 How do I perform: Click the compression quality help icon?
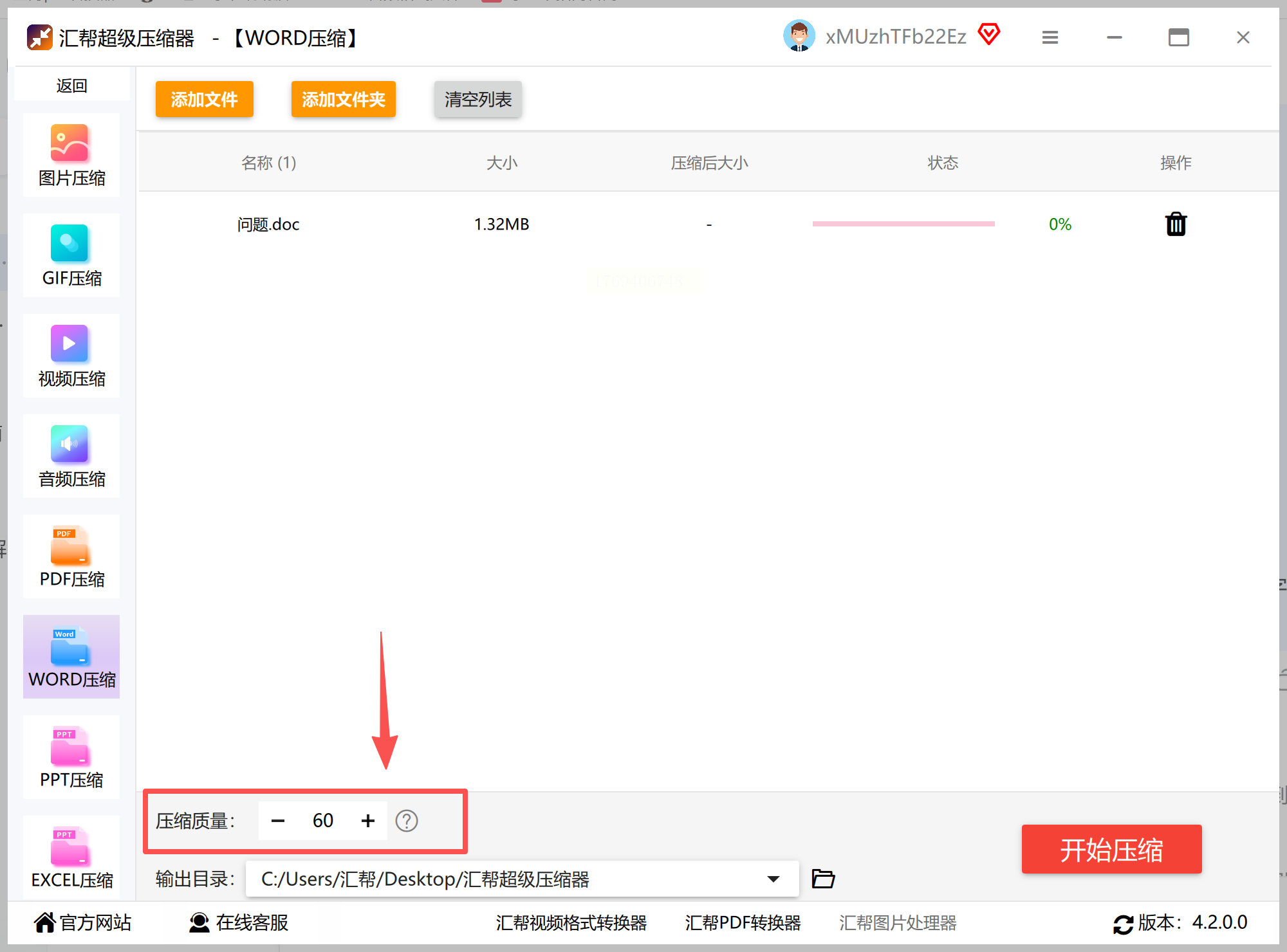pos(407,821)
